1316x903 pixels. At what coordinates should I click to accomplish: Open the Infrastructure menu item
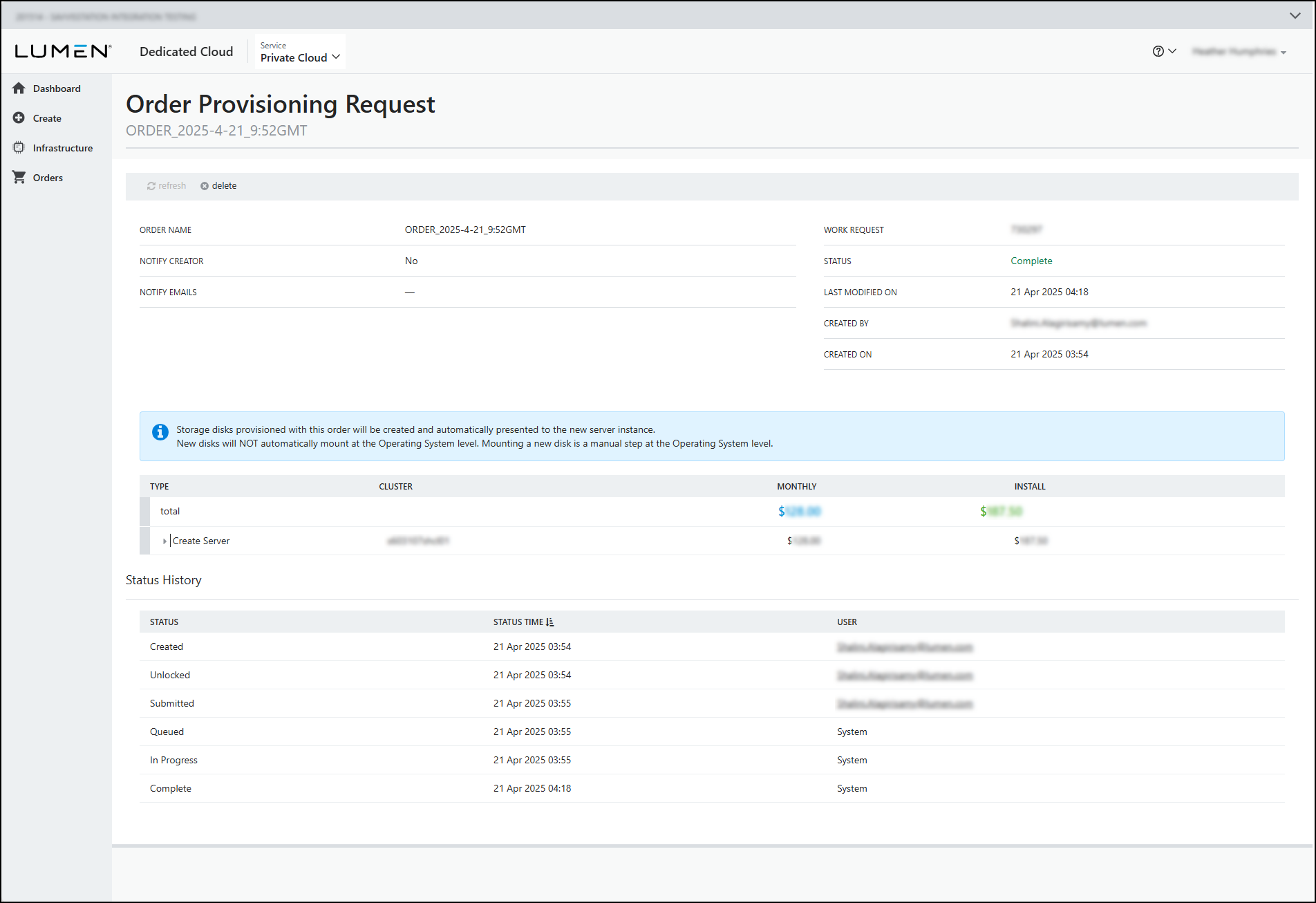[63, 148]
